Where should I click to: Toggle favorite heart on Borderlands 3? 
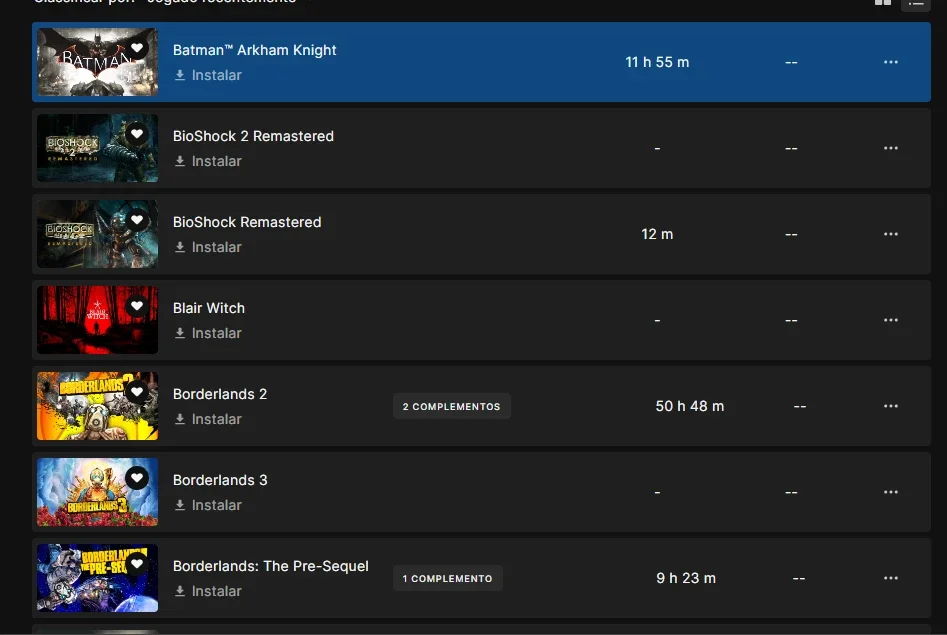[137, 478]
